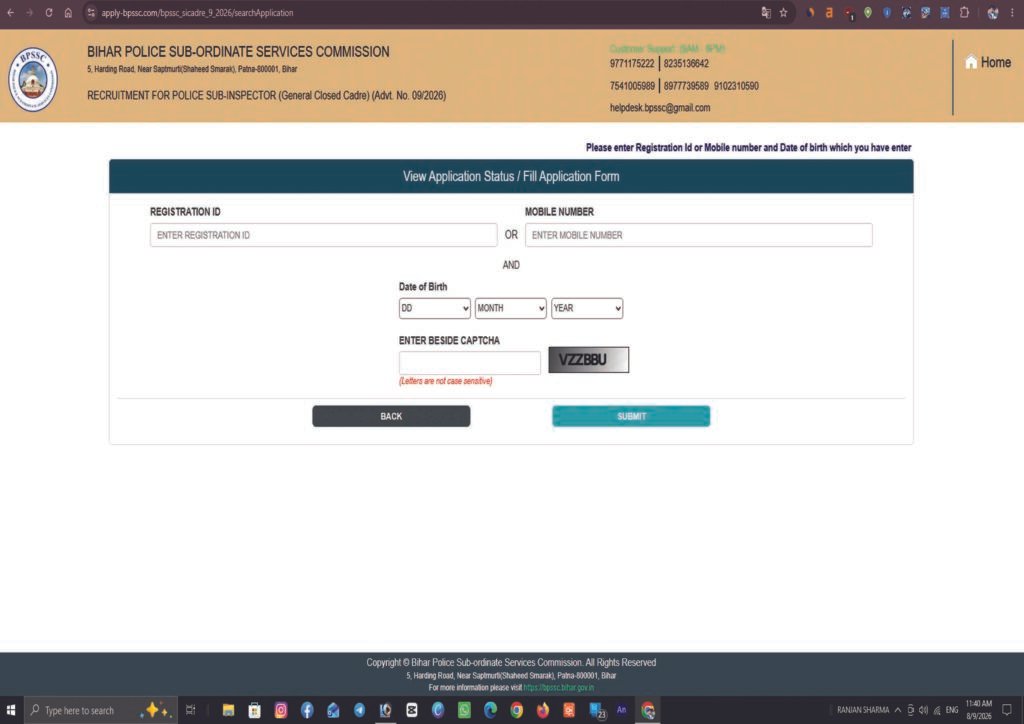Screen dimensions: 1024x724
Task: Click the Mobile Number input field
Action: [x=698, y=235]
